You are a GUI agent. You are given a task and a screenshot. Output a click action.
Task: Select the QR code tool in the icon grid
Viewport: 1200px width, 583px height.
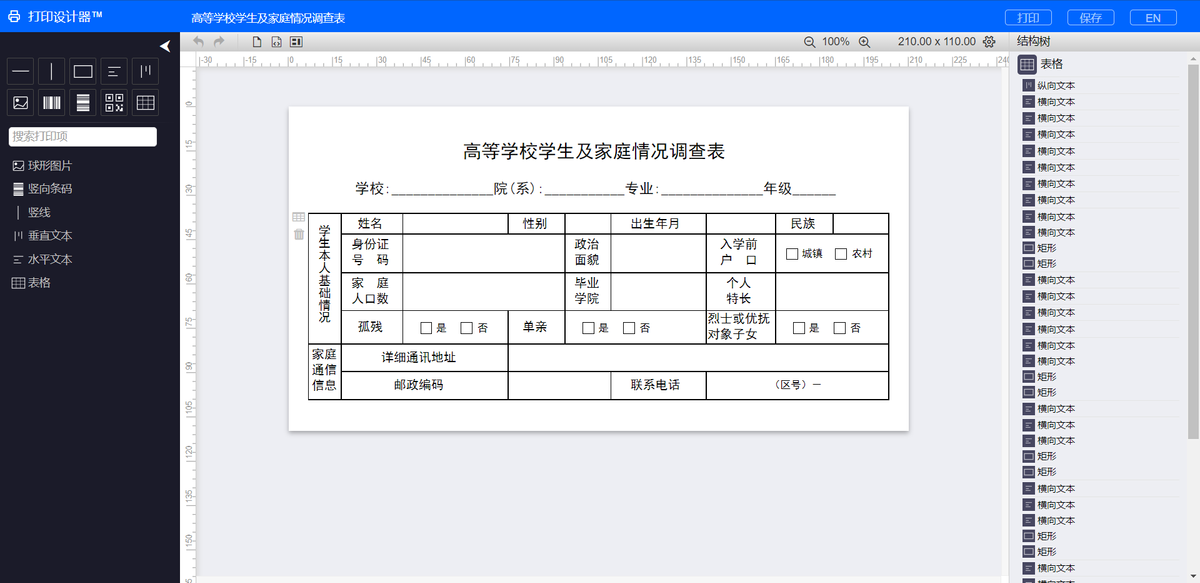114,102
